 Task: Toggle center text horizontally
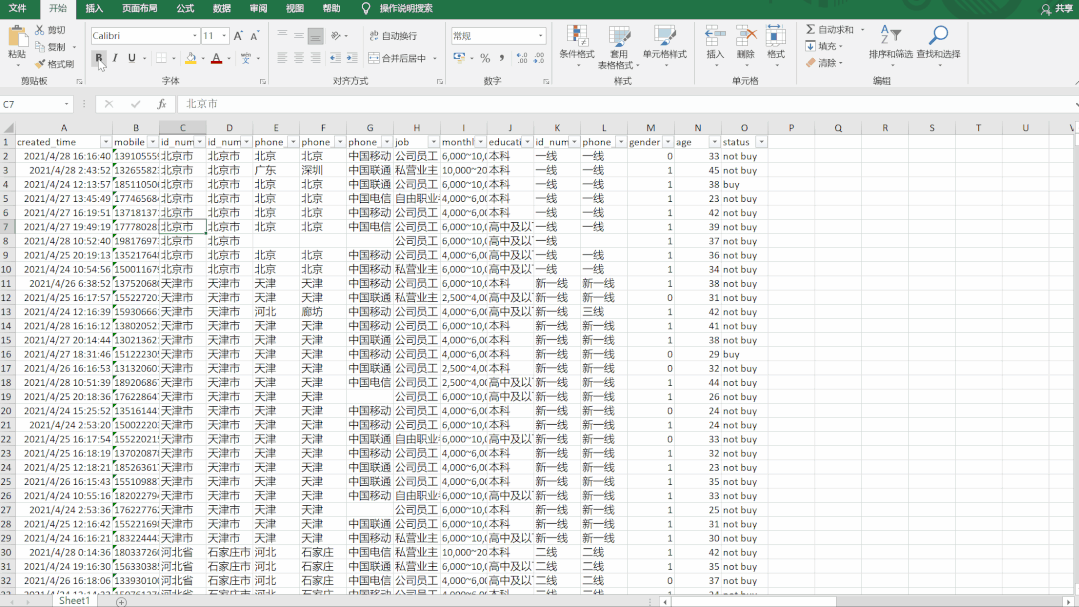pyautogui.click(x=299, y=58)
